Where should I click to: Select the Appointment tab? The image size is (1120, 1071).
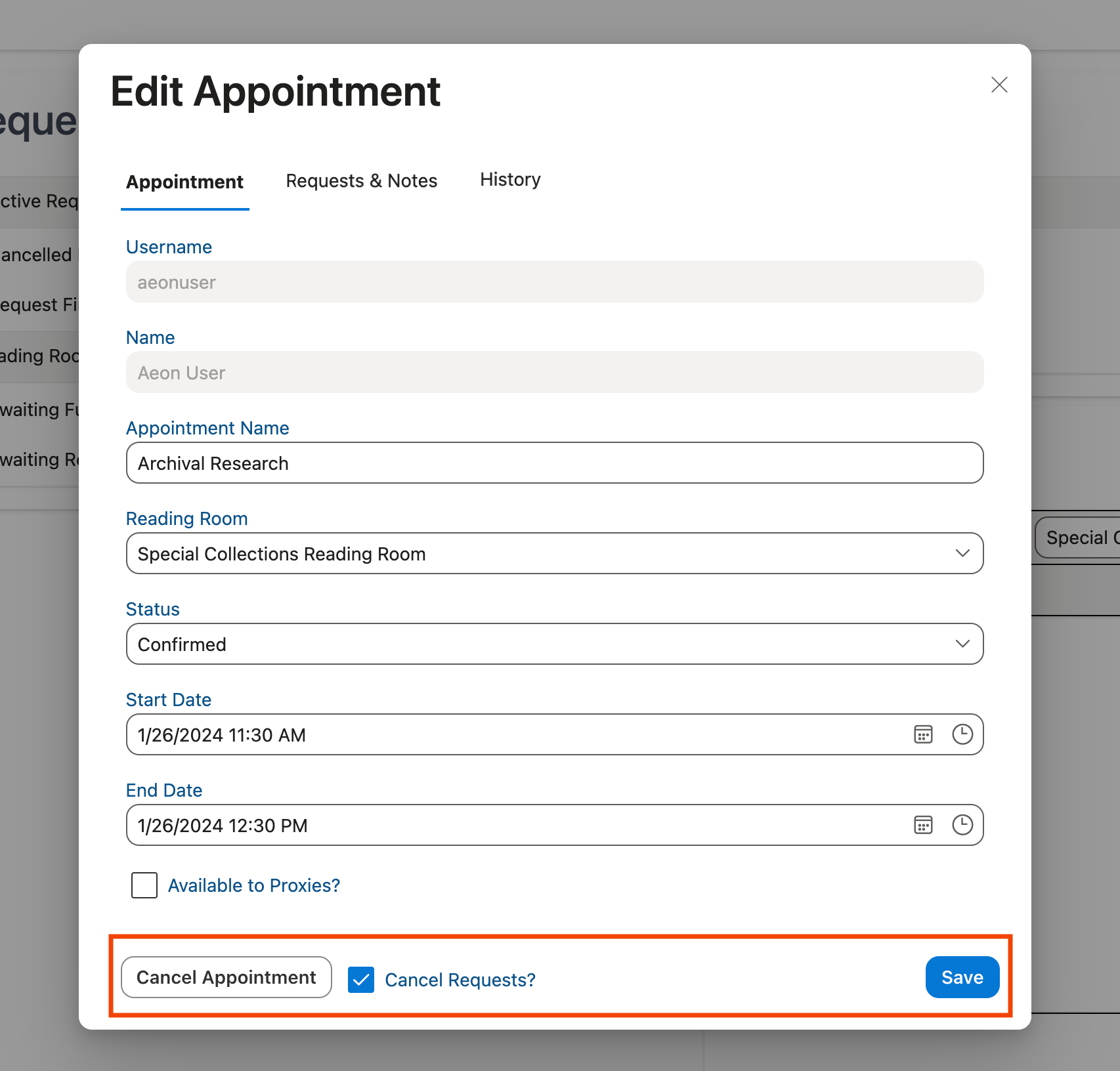pos(185,182)
